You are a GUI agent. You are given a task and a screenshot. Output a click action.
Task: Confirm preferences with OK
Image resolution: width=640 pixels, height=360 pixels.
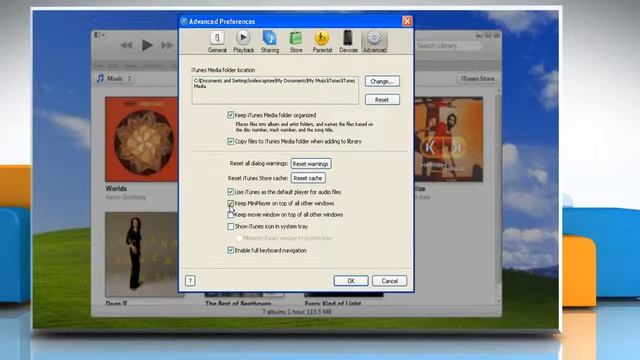pyautogui.click(x=351, y=281)
